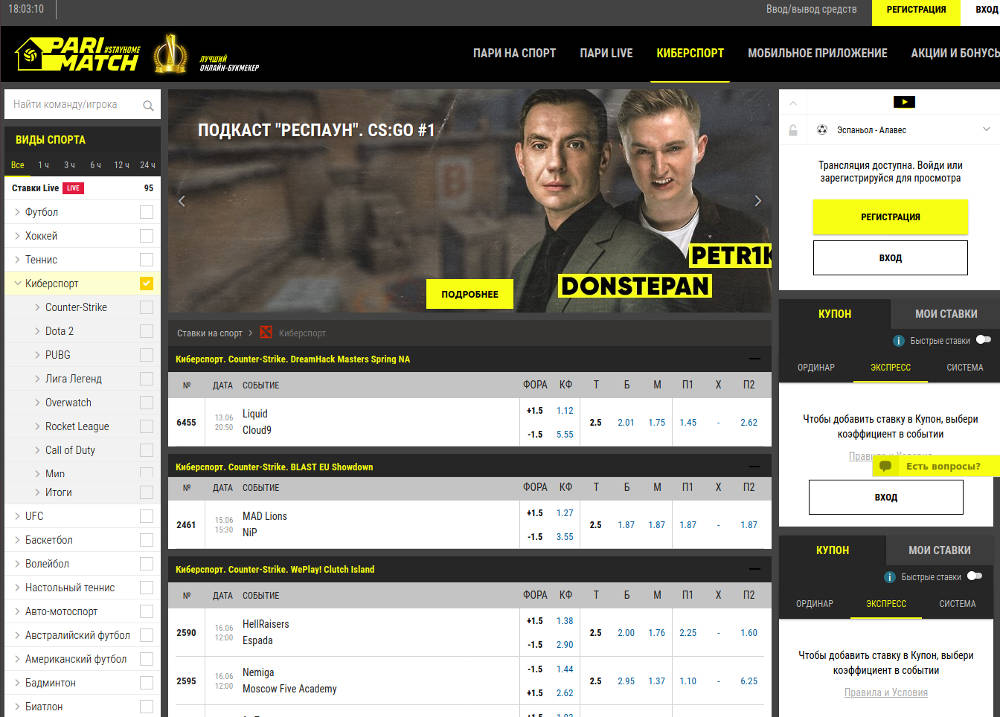1000x717 pixels.
Task: Toggle upper Быстрые ставки switch
Action: [x=983, y=340]
